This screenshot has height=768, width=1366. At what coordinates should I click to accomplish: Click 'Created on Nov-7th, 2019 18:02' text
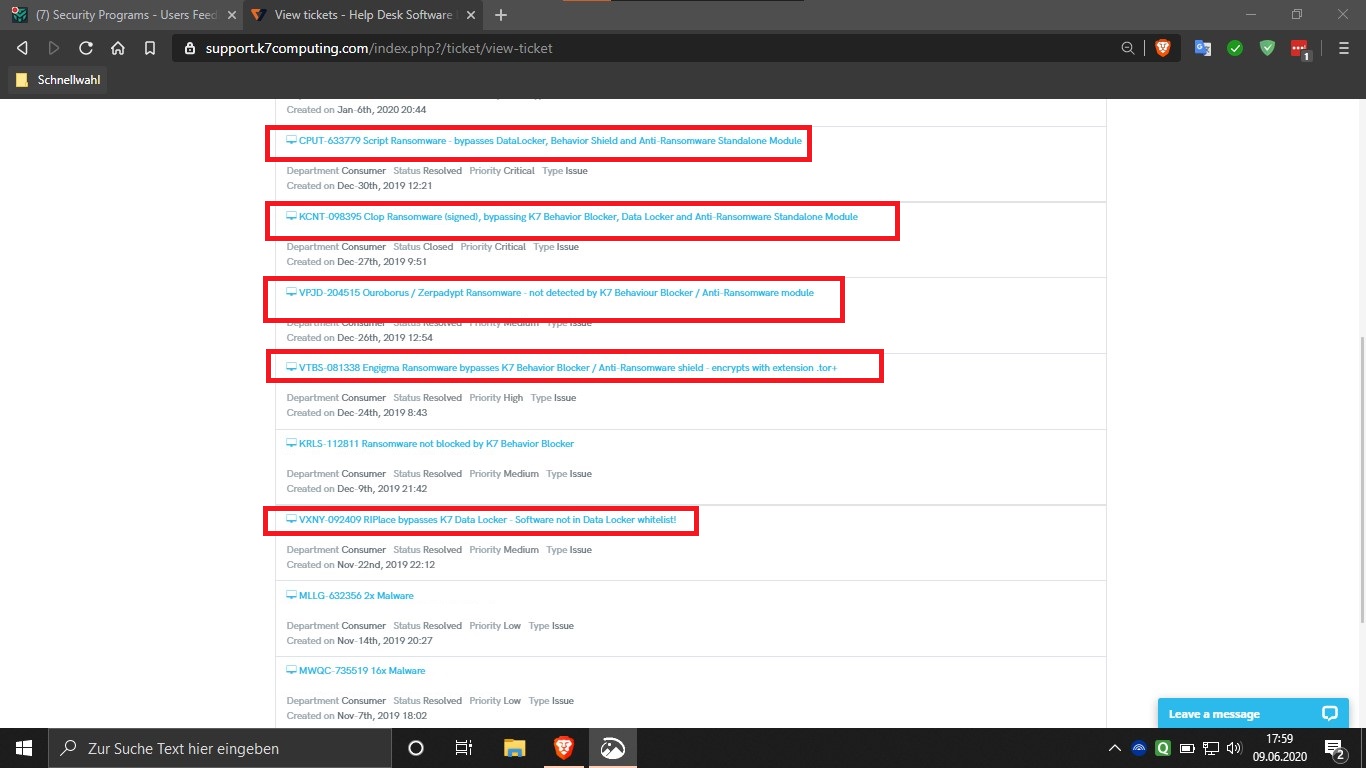[x=357, y=716]
